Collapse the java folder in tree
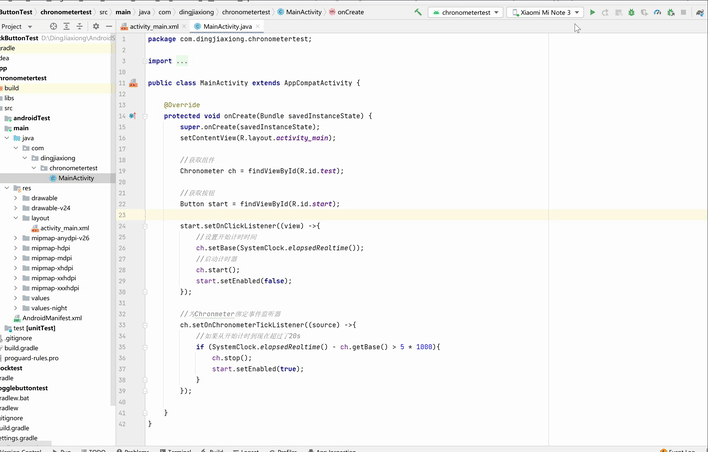This screenshot has width=708, height=452. (7, 138)
